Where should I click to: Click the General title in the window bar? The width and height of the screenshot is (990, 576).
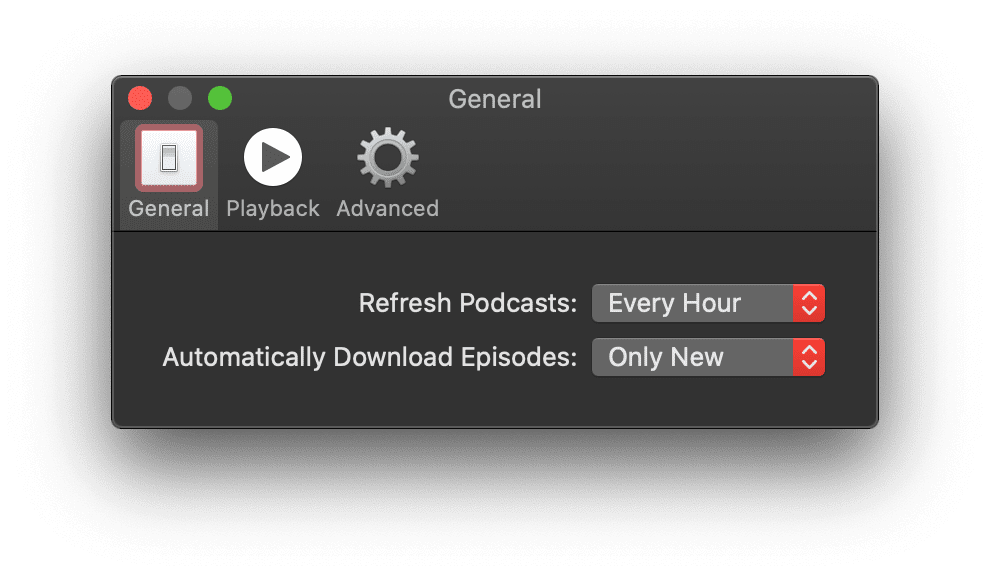[494, 99]
